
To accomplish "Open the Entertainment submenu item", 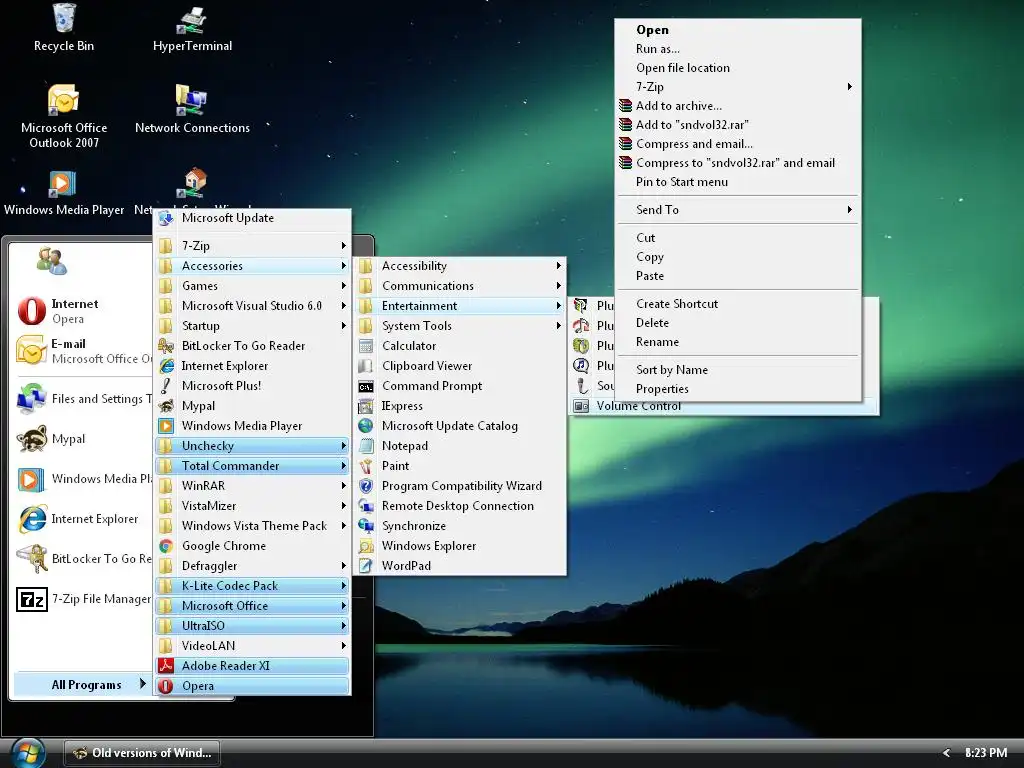I will [x=460, y=306].
